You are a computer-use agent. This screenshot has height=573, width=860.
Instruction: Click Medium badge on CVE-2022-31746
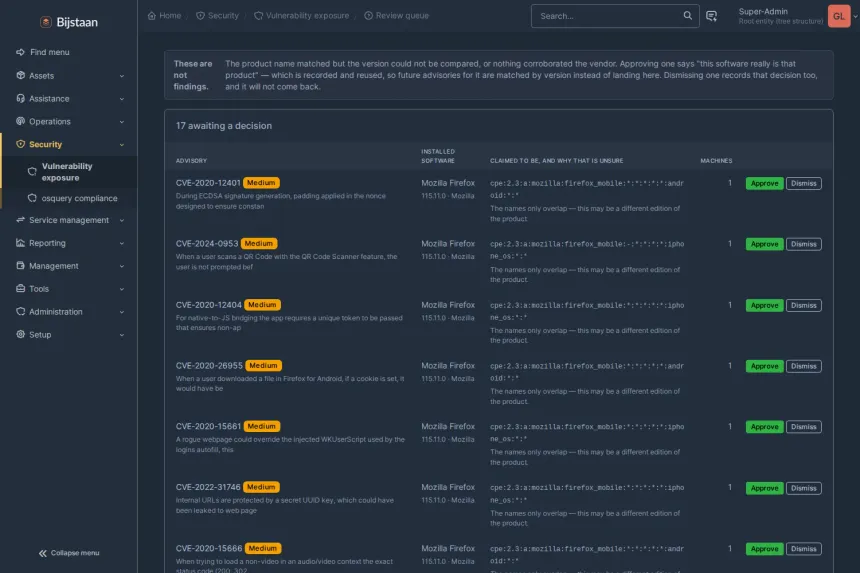(261, 487)
